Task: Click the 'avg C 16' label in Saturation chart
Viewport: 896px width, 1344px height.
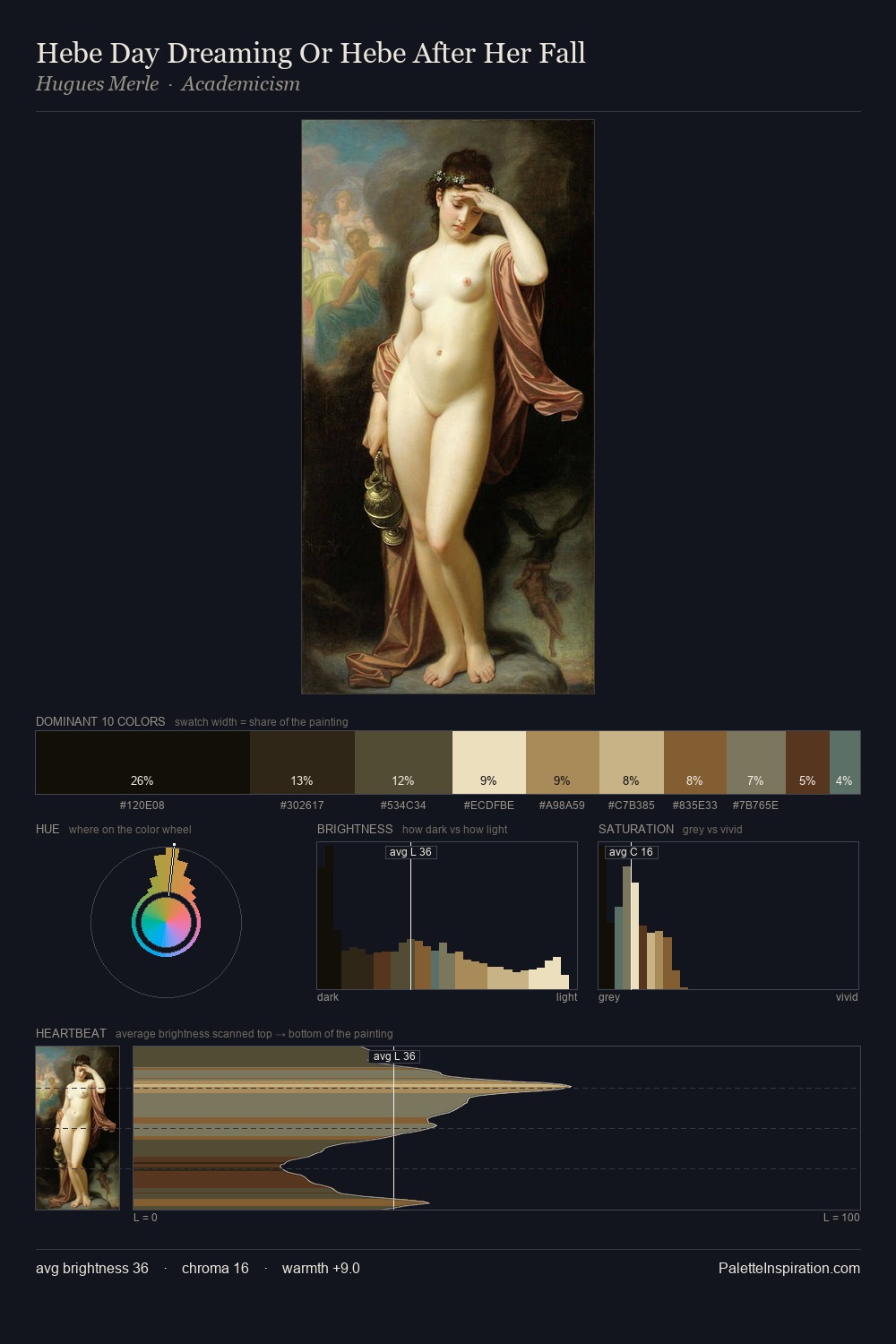Action: [x=631, y=852]
